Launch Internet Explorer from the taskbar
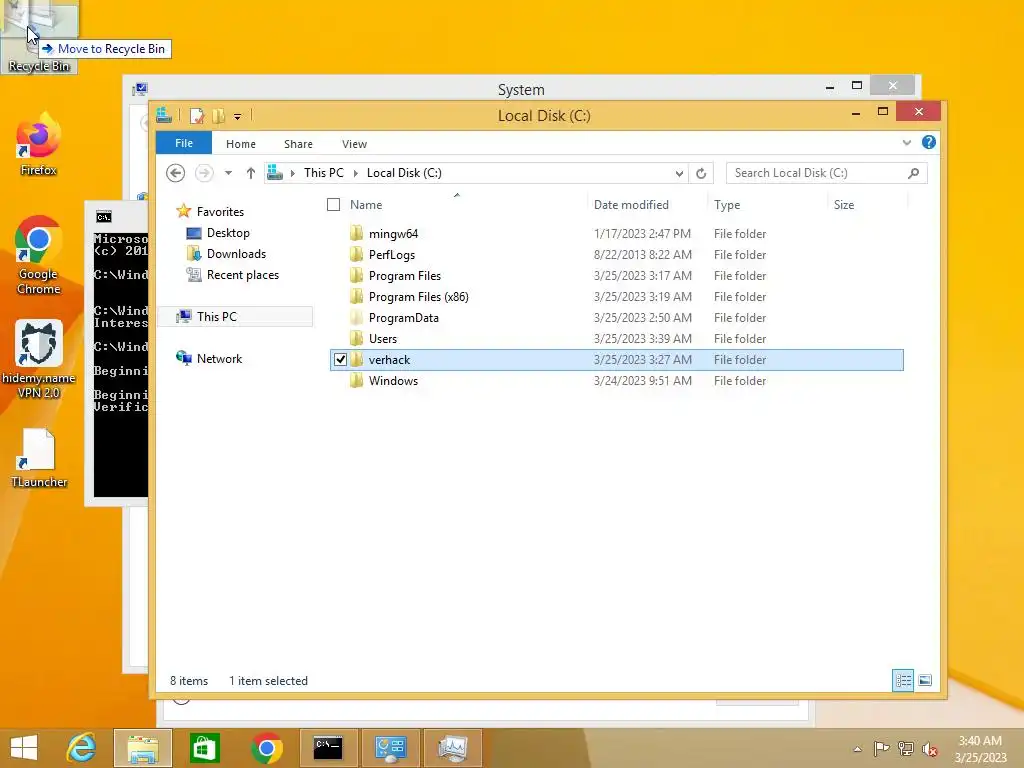Image resolution: width=1024 pixels, height=768 pixels. (82, 748)
